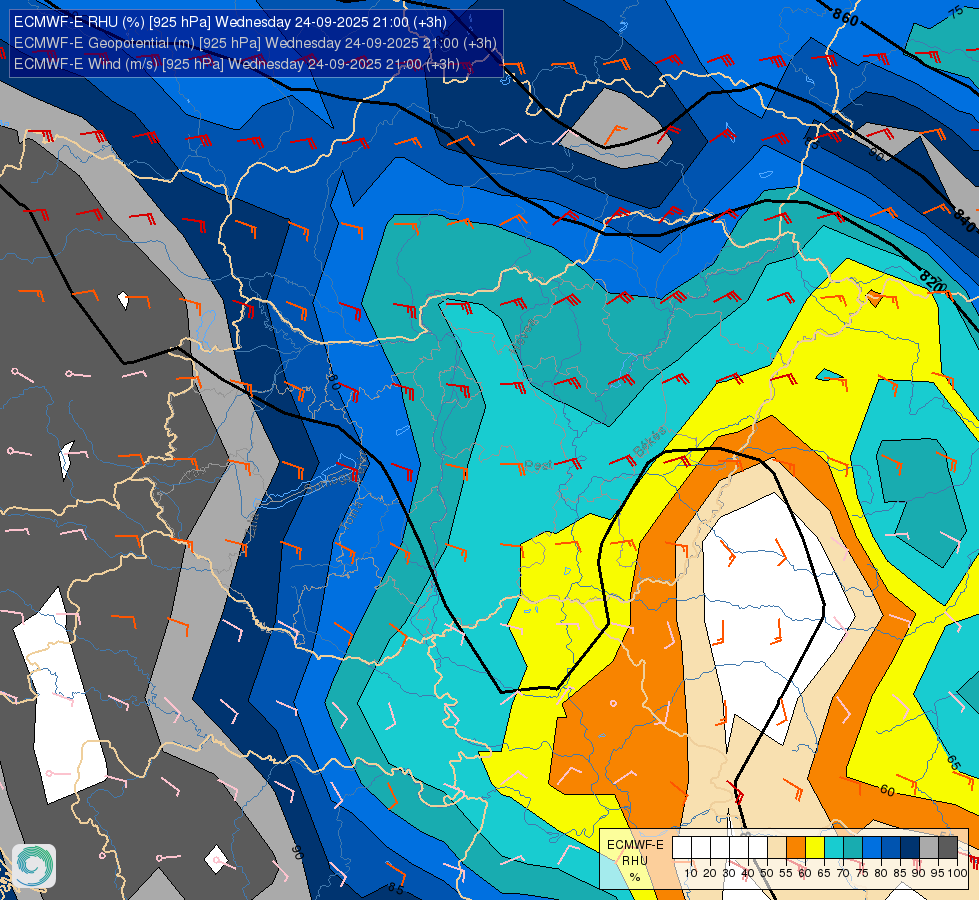Click the swirl logo icon at bottom-left

click(x=34, y=866)
